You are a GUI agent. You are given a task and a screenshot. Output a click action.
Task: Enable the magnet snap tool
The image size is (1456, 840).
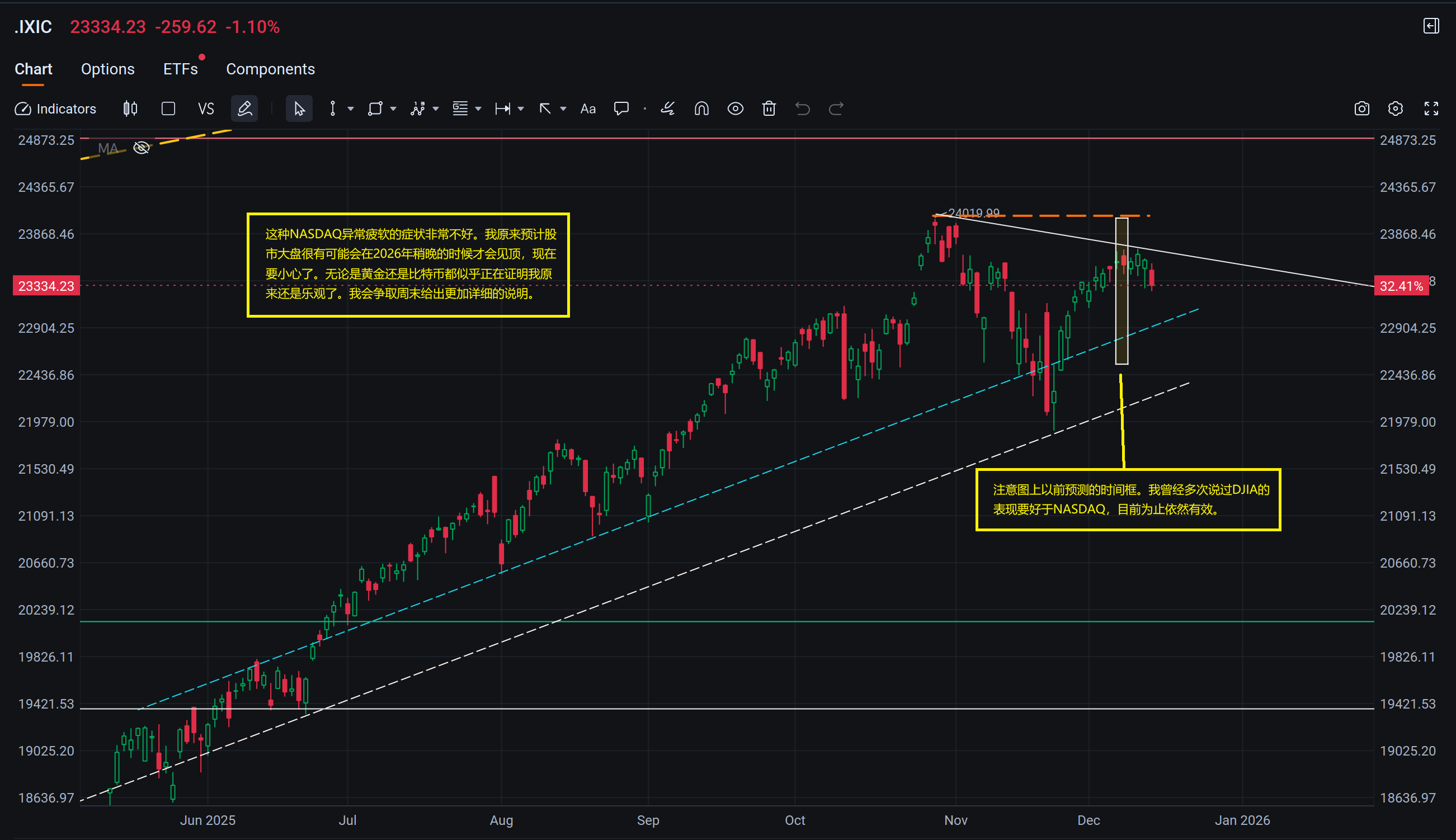[701, 108]
